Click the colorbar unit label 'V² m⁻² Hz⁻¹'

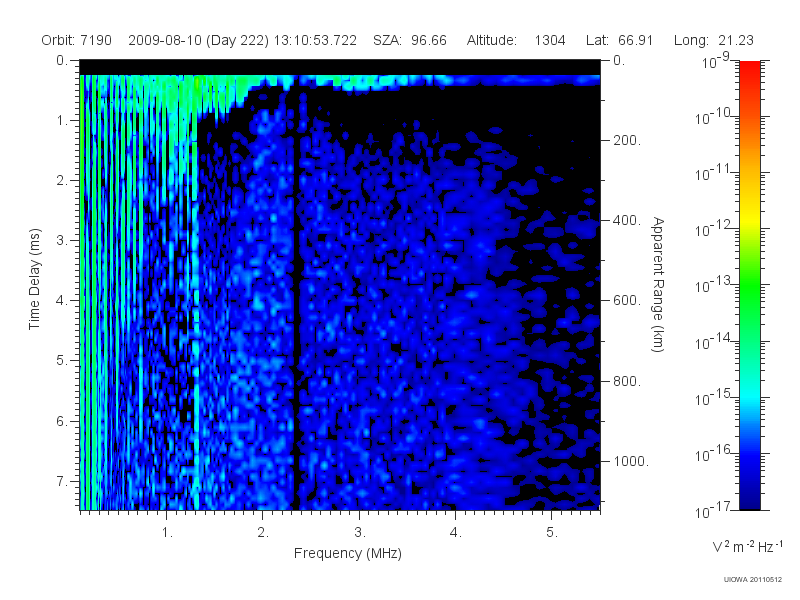pos(748,546)
